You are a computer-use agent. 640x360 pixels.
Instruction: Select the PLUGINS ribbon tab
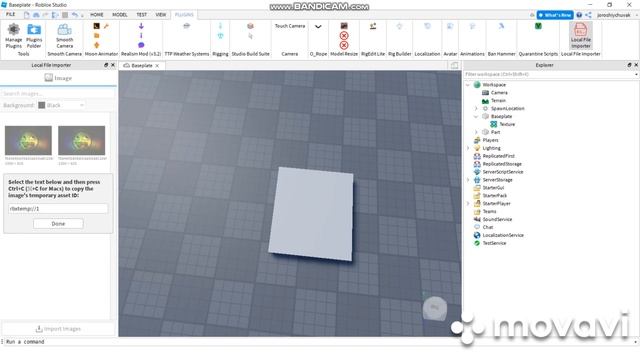(184, 15)
